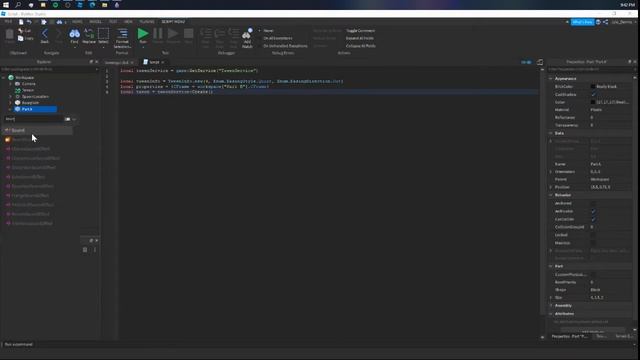Expand the Position property row
The image size is (640, 360).
tap(551, 187)
